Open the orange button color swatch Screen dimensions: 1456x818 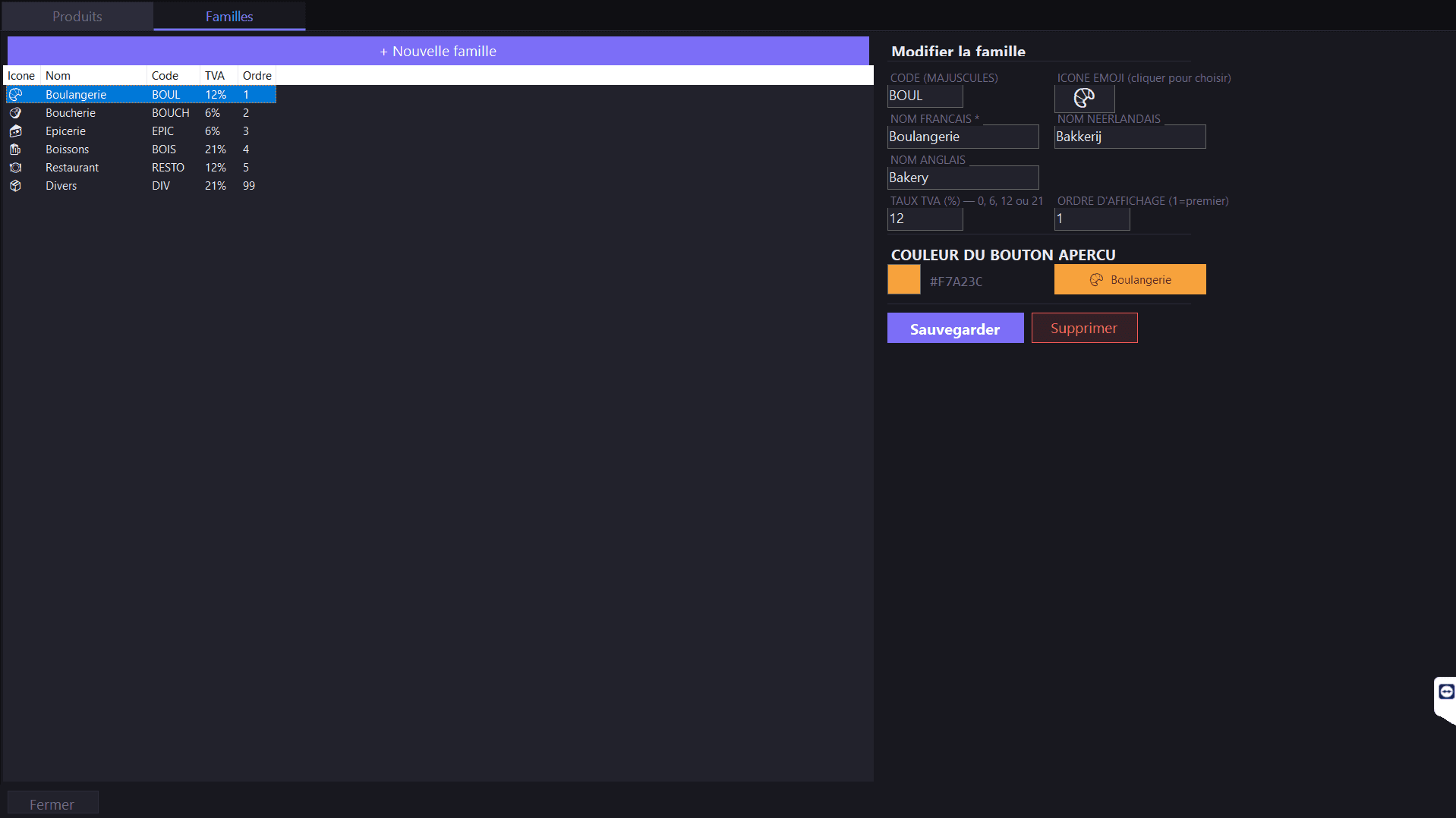coord(903,279)
